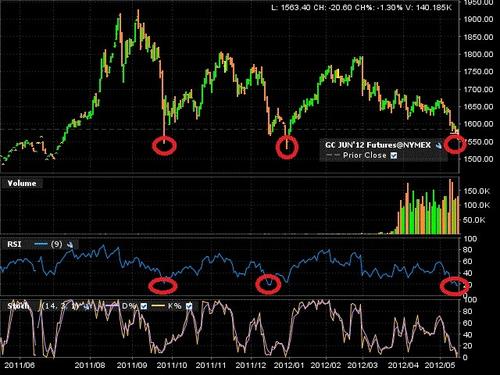500x375 pixels.
Task: Open the RSI indicator settings wrench
Action: point(70,245)
